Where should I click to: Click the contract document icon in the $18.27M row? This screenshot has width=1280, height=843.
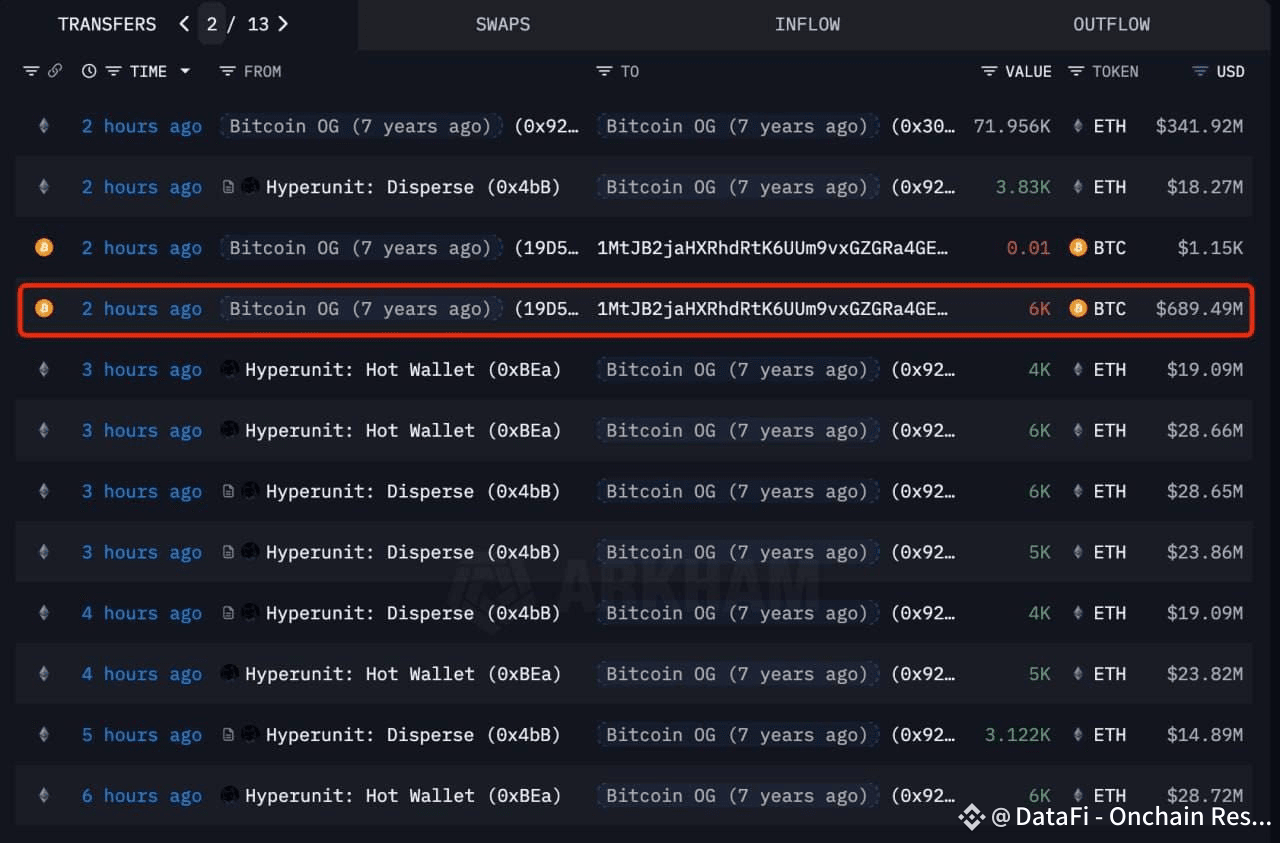[x=228, y=187]
